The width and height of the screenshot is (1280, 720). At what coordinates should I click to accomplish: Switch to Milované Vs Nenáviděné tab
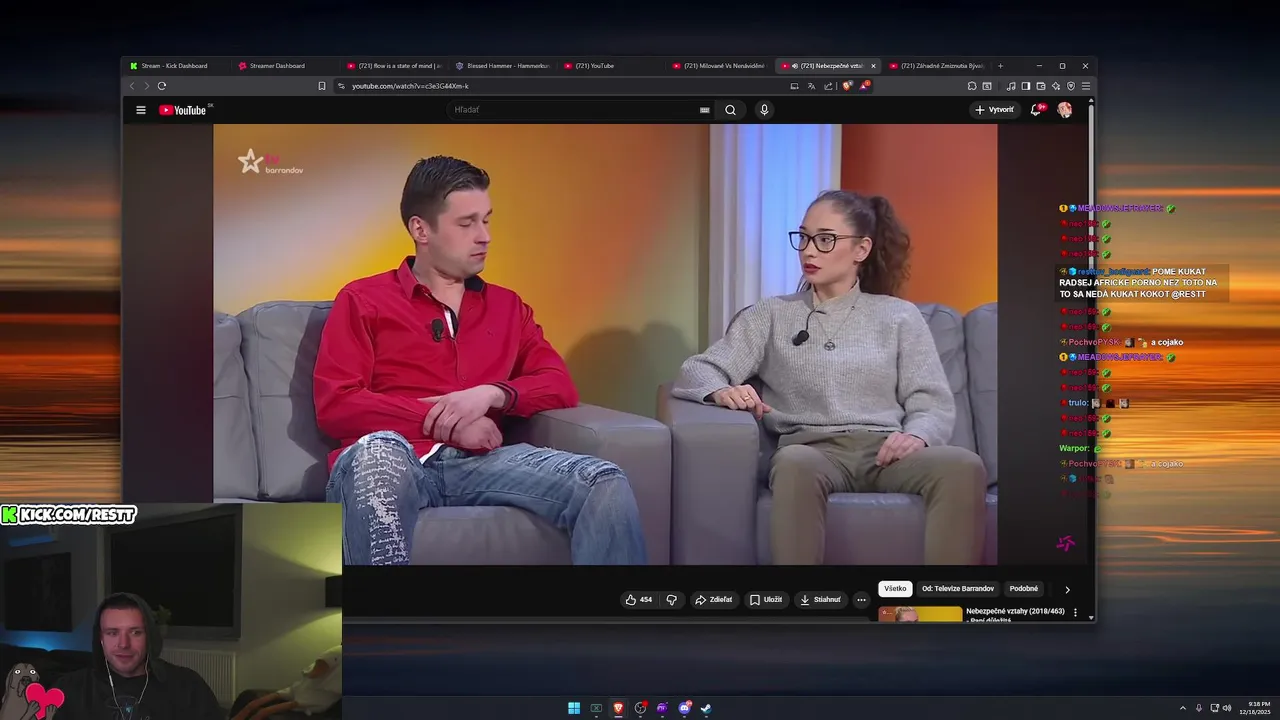718,66
